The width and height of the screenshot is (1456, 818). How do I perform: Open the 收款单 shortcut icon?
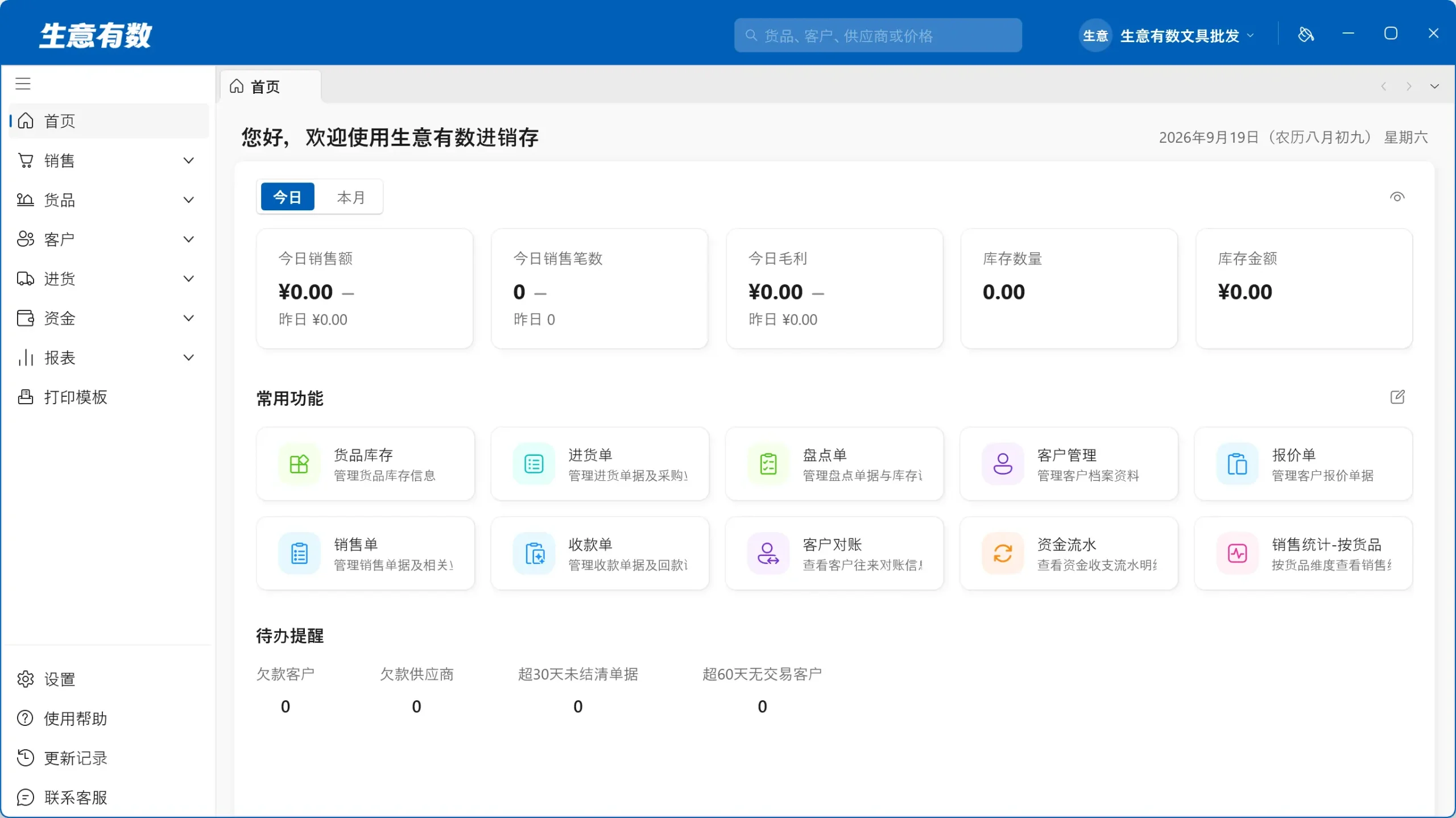click(x=533, y=553)
